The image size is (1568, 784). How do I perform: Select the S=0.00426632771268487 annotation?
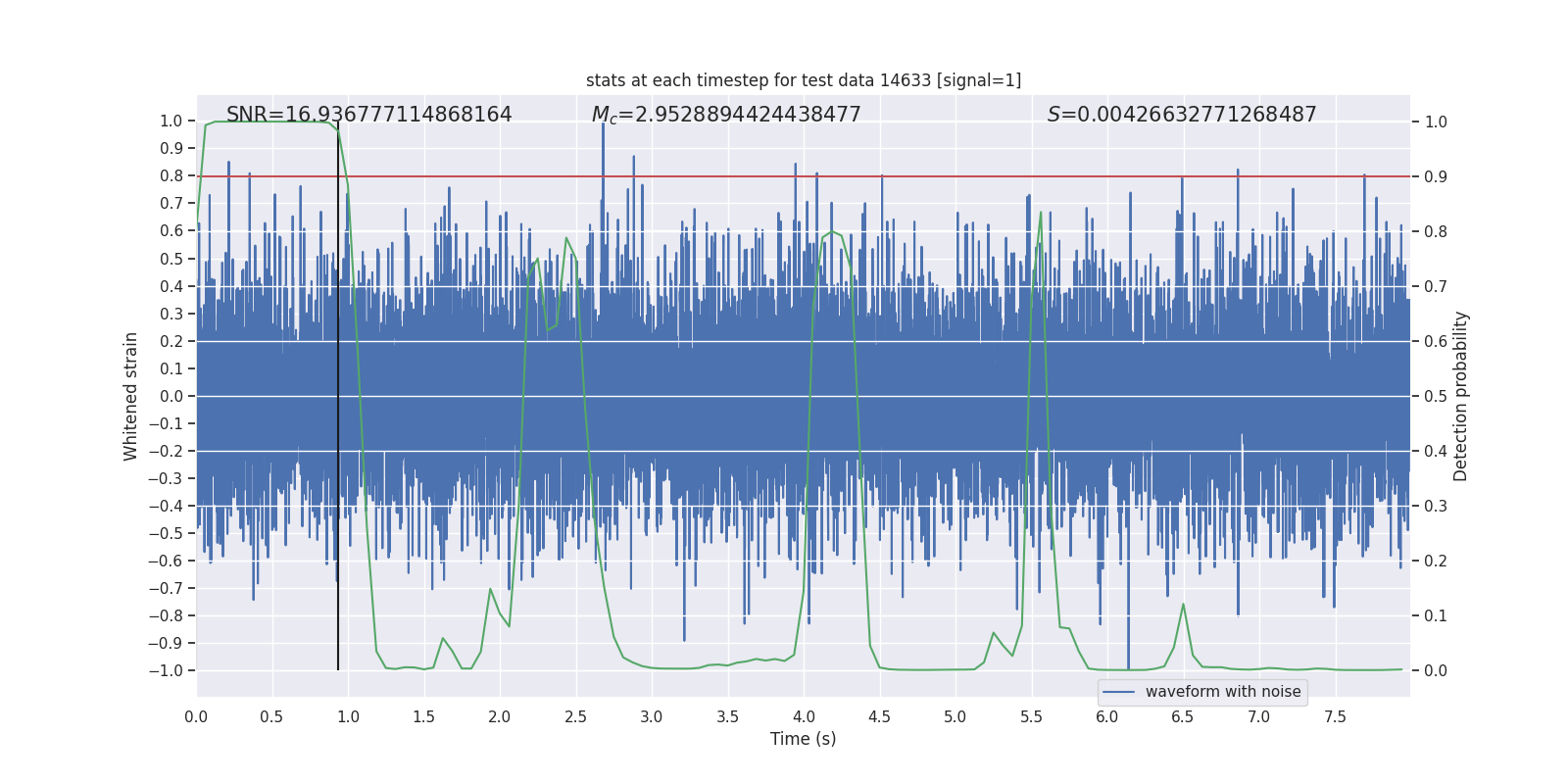[x=1182, y=115]
